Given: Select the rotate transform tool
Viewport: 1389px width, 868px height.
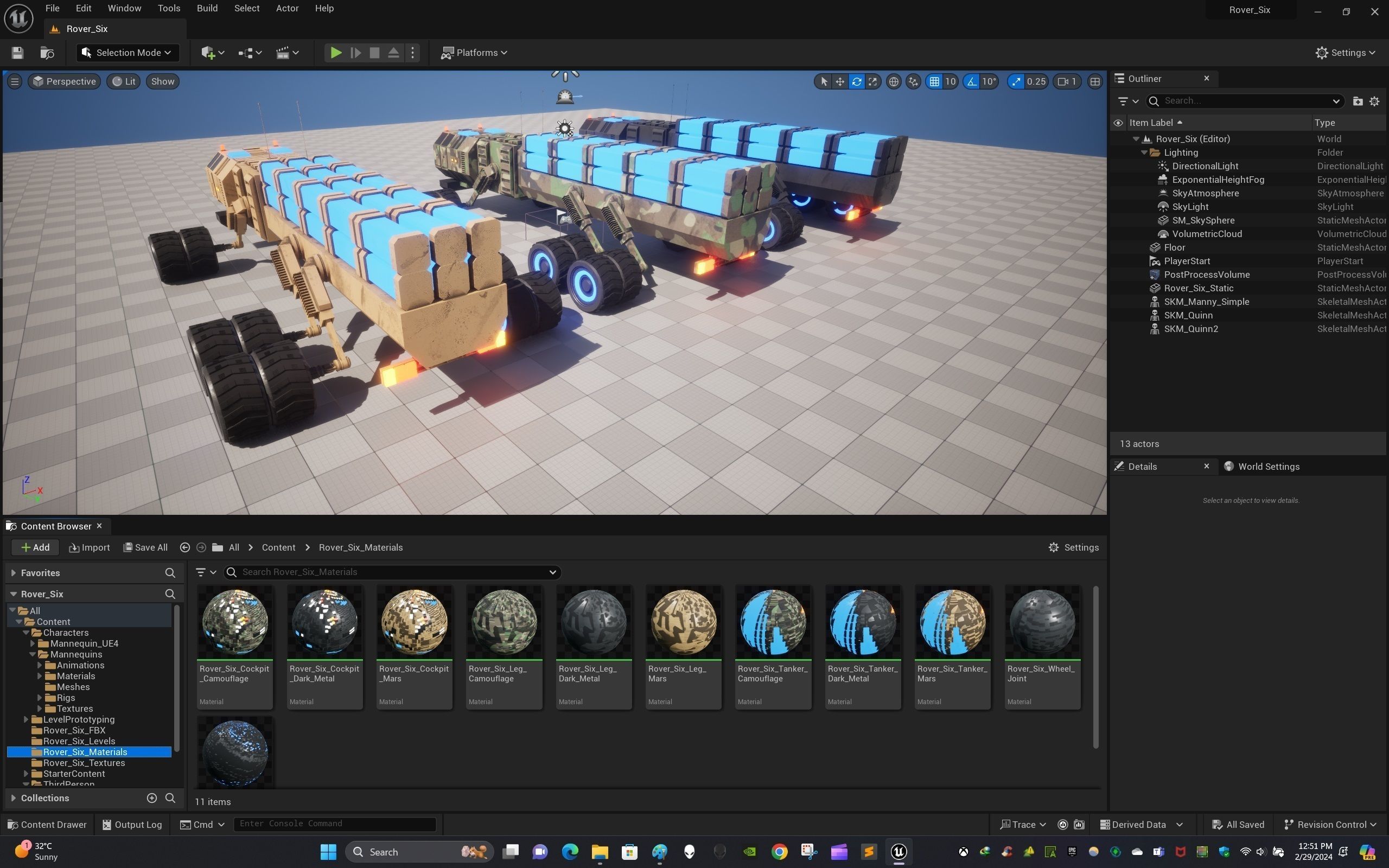Looking at the screenshot, I should [x=856, y=81].
